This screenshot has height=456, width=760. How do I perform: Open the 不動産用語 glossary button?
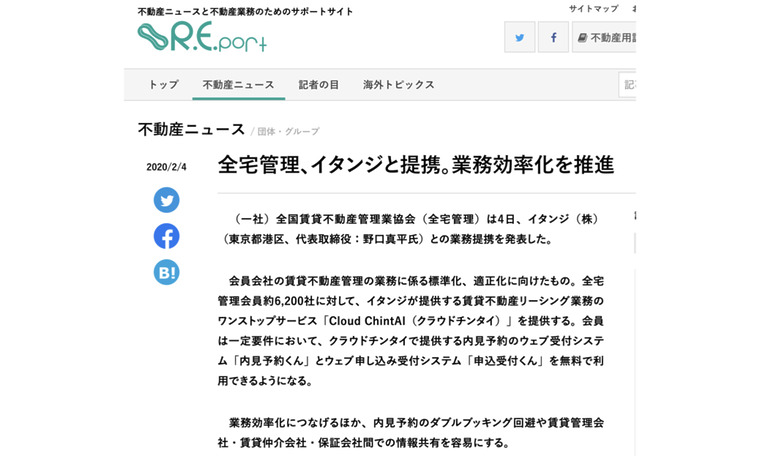[x=606, y=38]
